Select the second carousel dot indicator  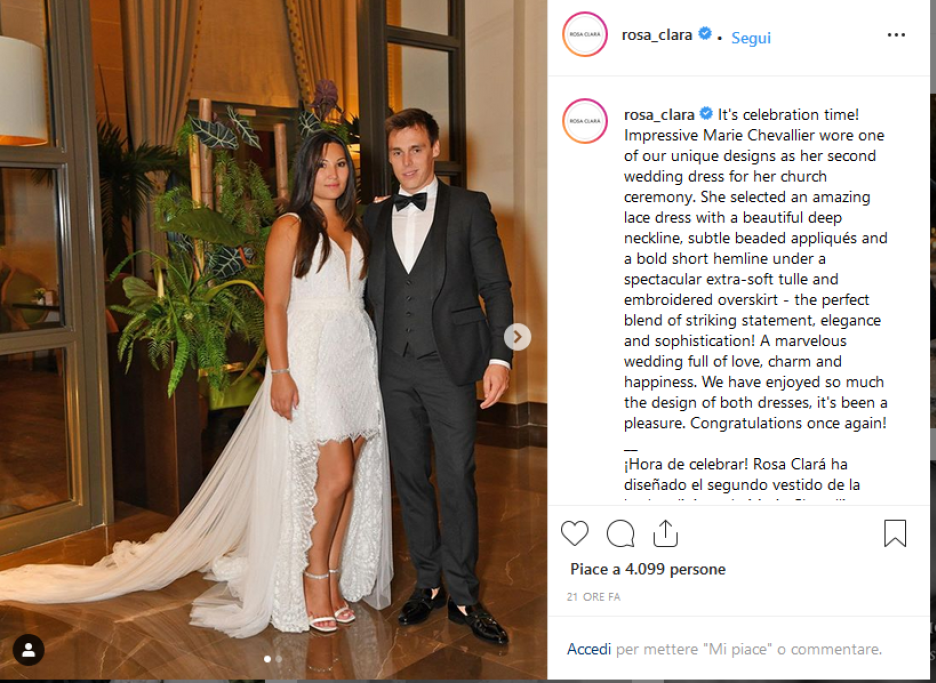click(x=279, y=659)
